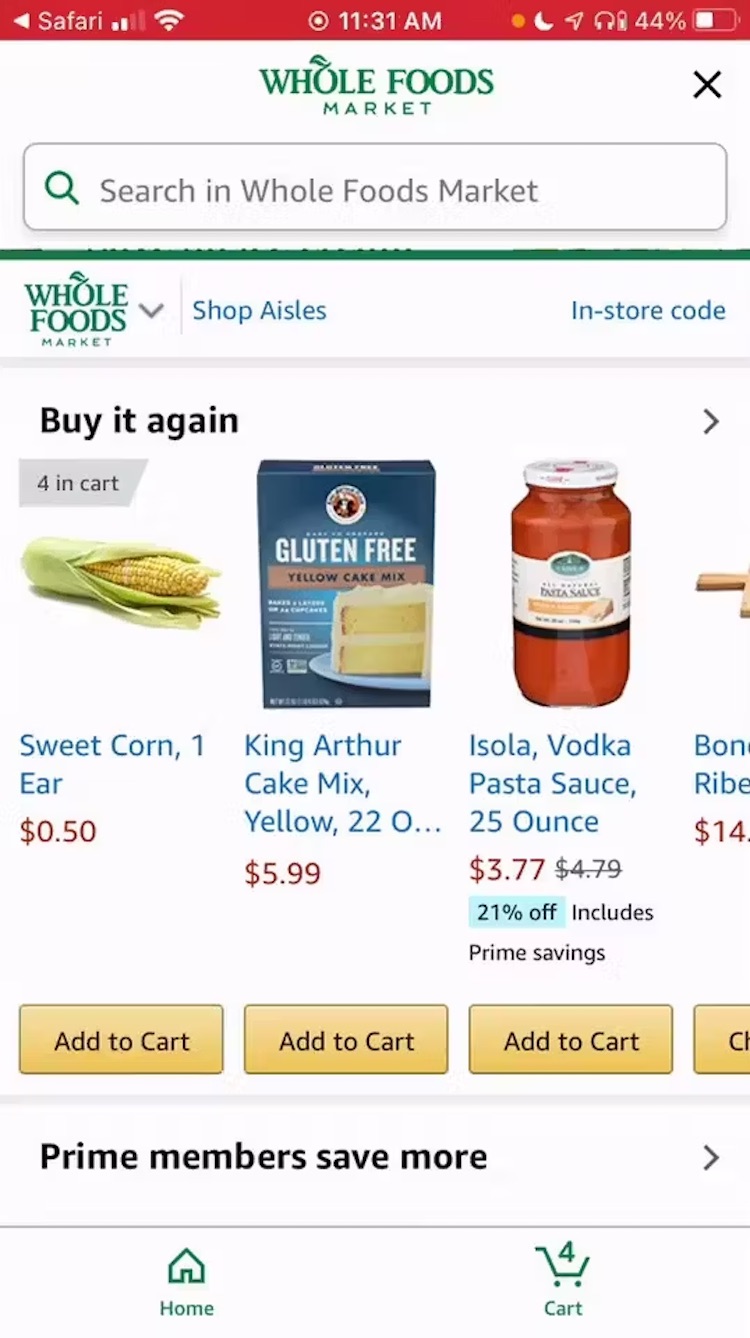Show the In-store code
Image resolution: width=750 pixels, height=1338 pixels.
[x=648, y=311]
